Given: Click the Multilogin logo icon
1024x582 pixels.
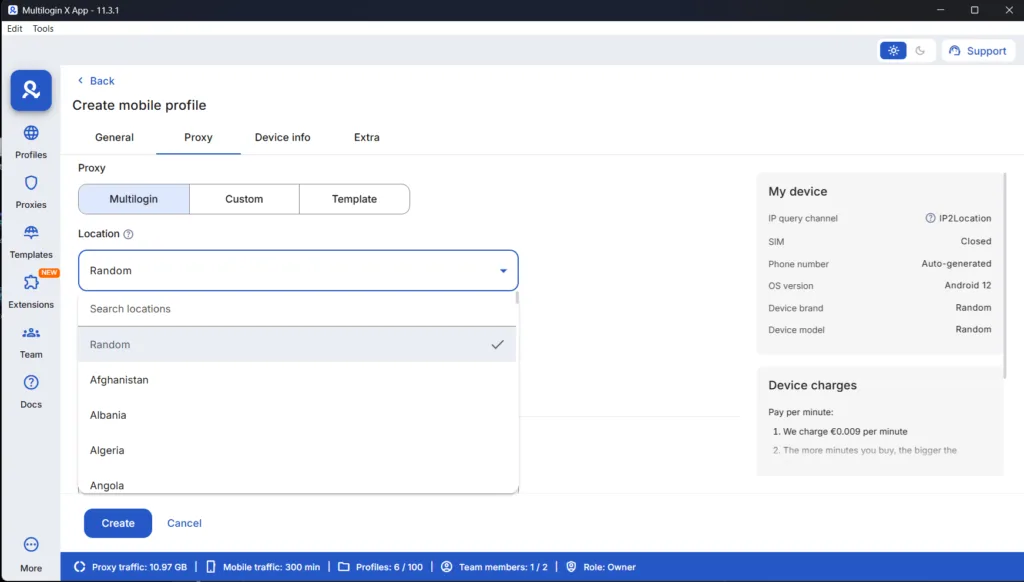Looking at the screenshot, I should (31, 91).
